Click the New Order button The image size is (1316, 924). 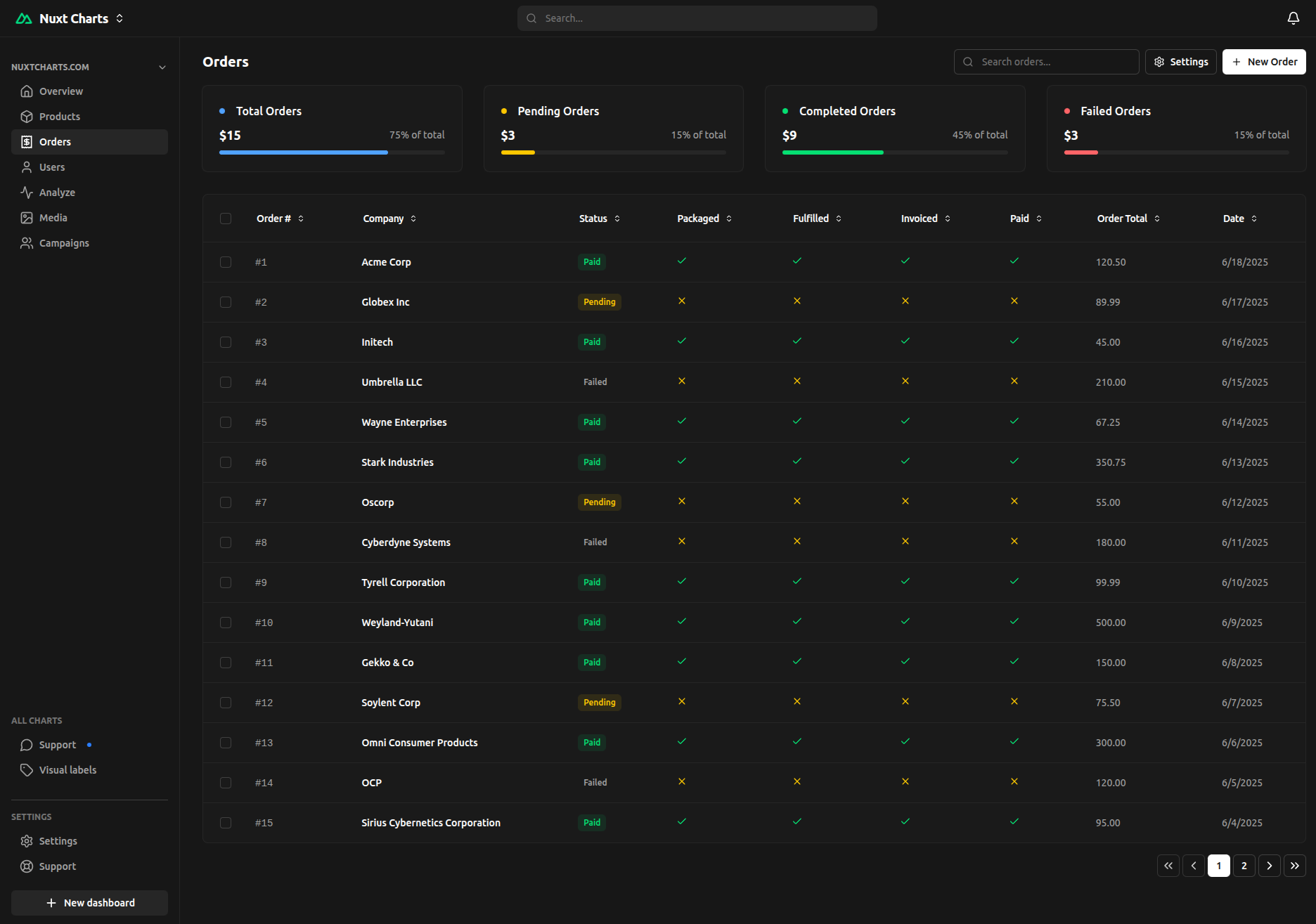(1263, 62)
